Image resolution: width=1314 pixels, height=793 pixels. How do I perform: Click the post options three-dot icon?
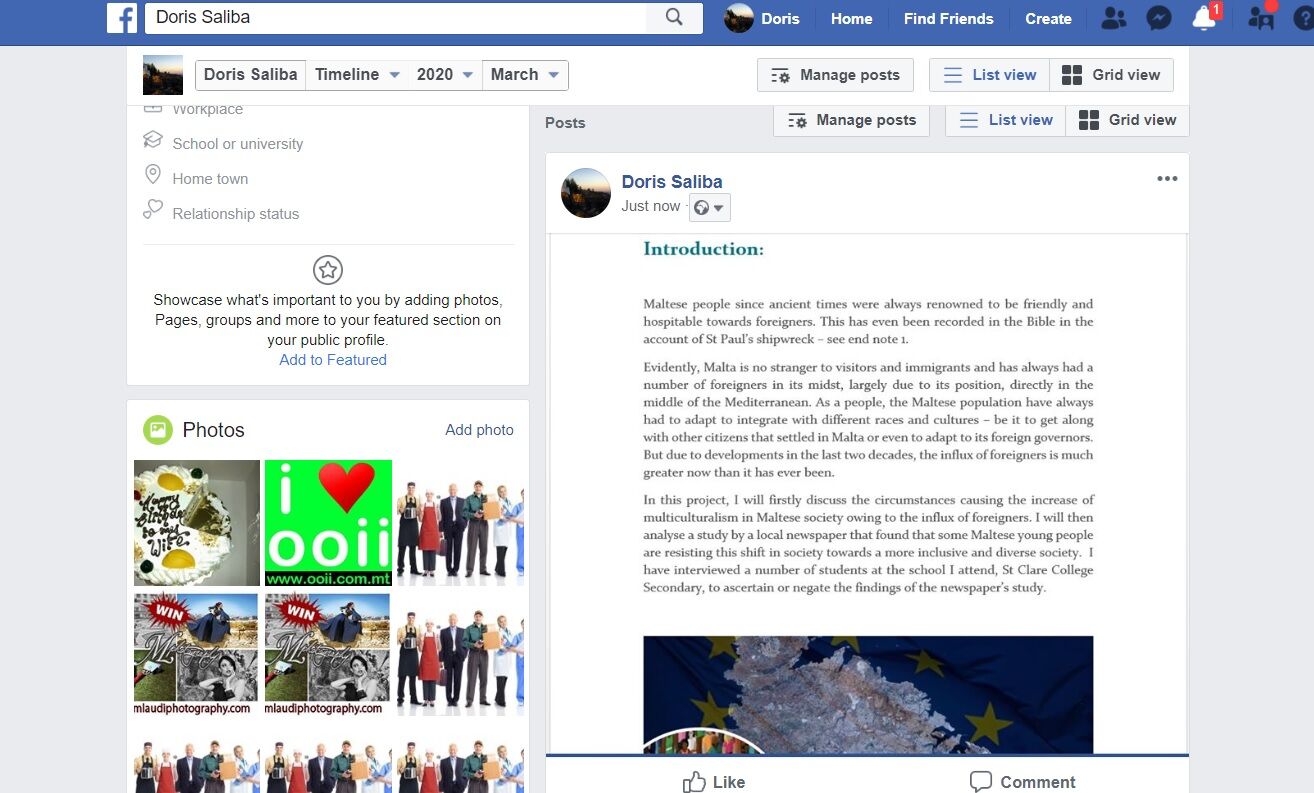click(1167, 179)
